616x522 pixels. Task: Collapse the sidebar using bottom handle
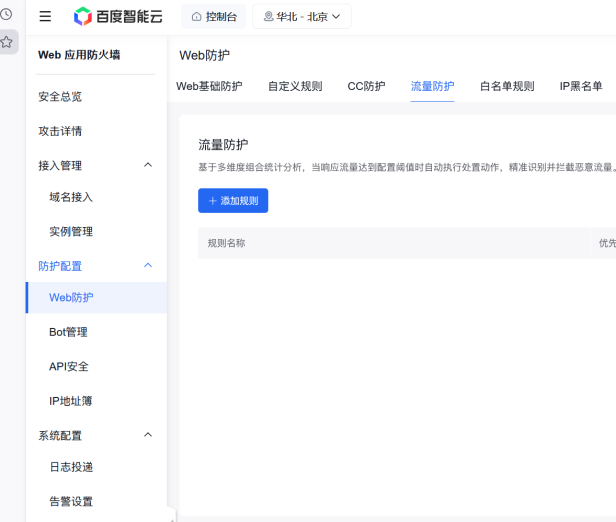171,515
